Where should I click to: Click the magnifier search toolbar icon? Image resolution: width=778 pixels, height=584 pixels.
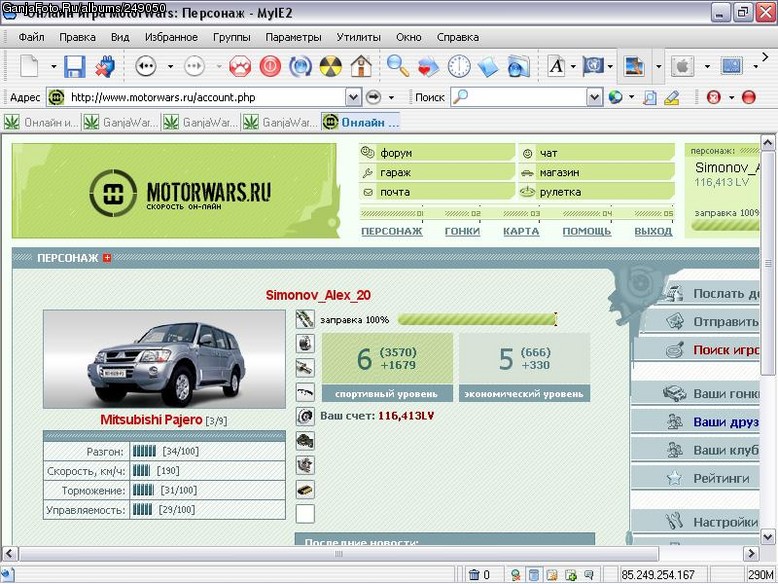[x=397, y=66]
